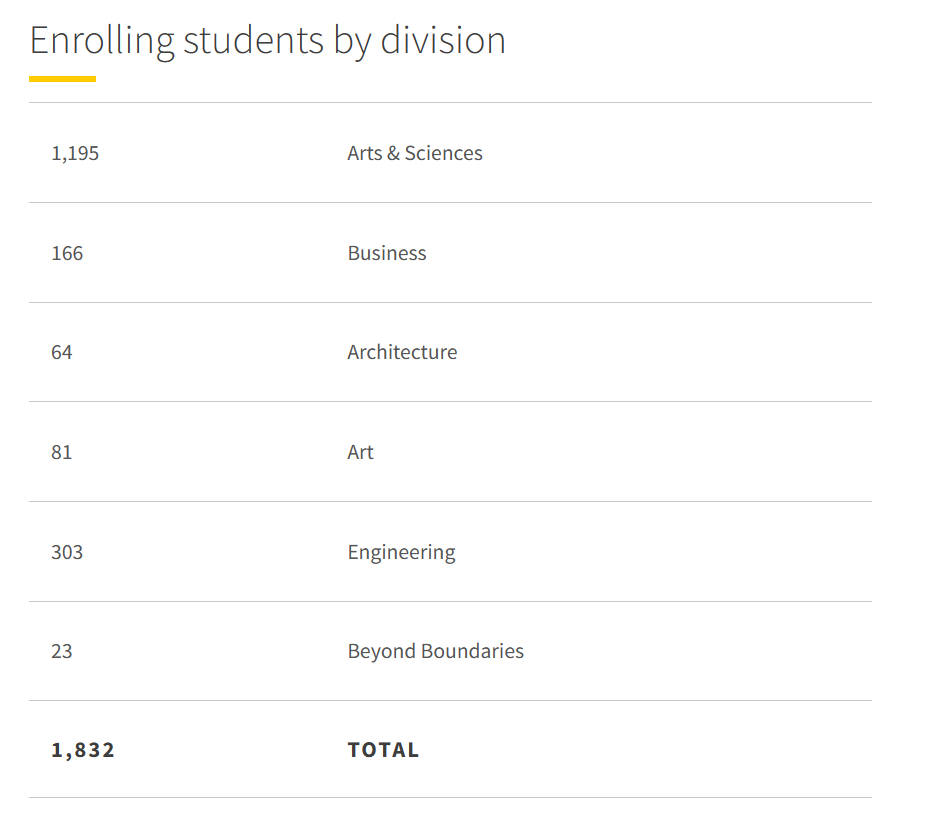The width and height of the screenshot is (932, 816).
Task: Select the number 303 in the table
Action: click(x=67, y=552)
